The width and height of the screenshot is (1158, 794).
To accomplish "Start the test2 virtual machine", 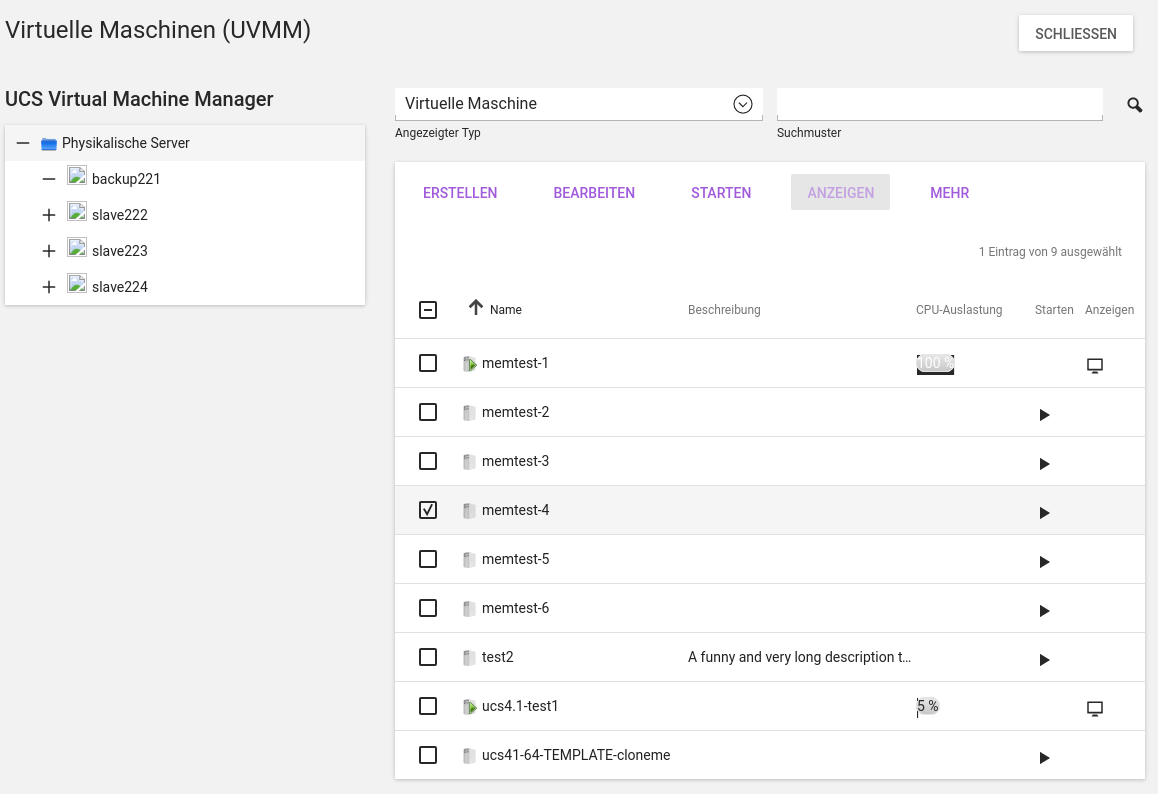I will pyautogui.click(x=1044, y=659).
